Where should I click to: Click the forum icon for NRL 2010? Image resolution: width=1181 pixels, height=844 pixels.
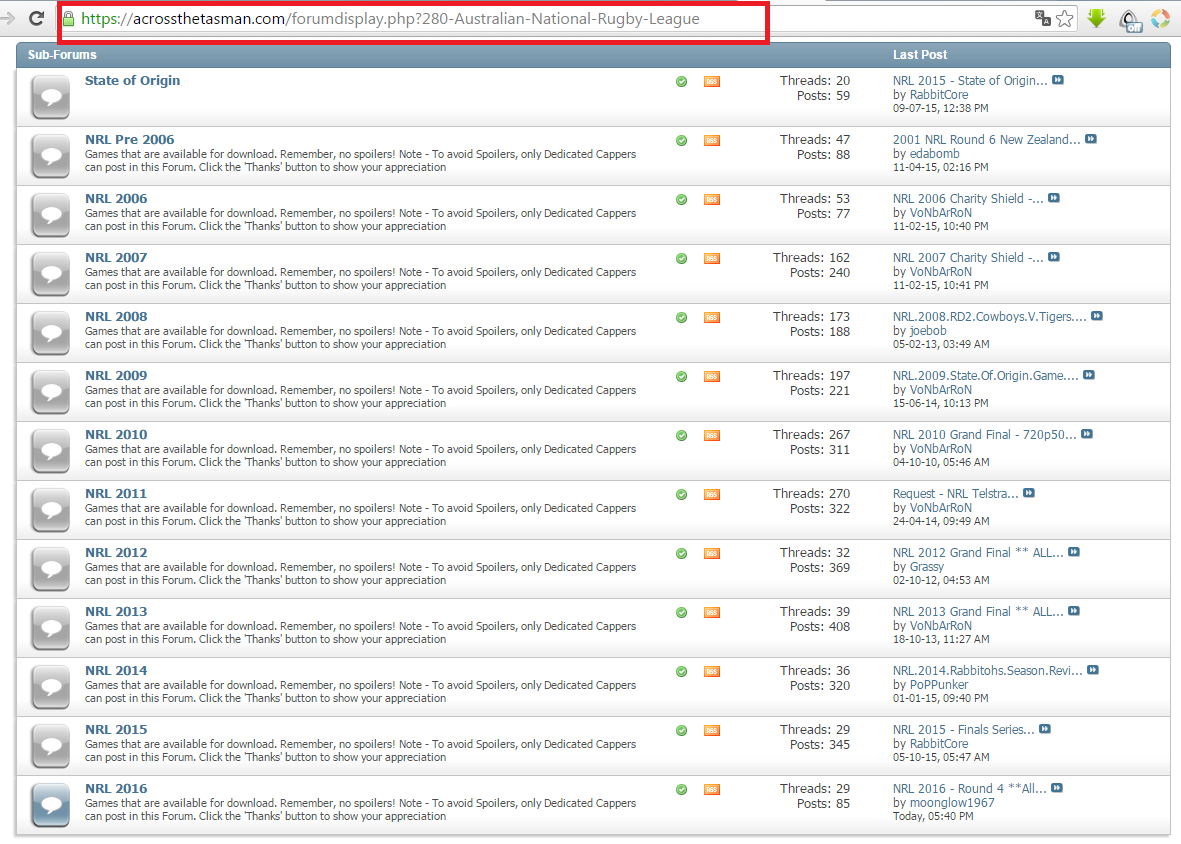pos(50,451)
